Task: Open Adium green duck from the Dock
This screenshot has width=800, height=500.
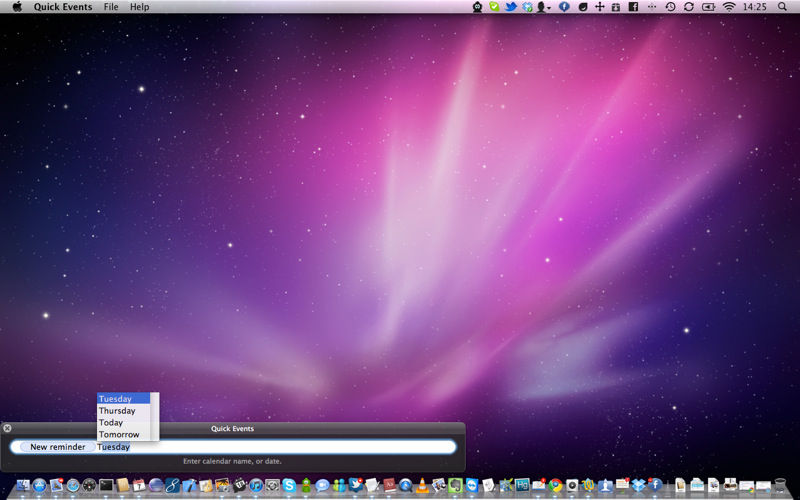Action: tap(306, 485)
